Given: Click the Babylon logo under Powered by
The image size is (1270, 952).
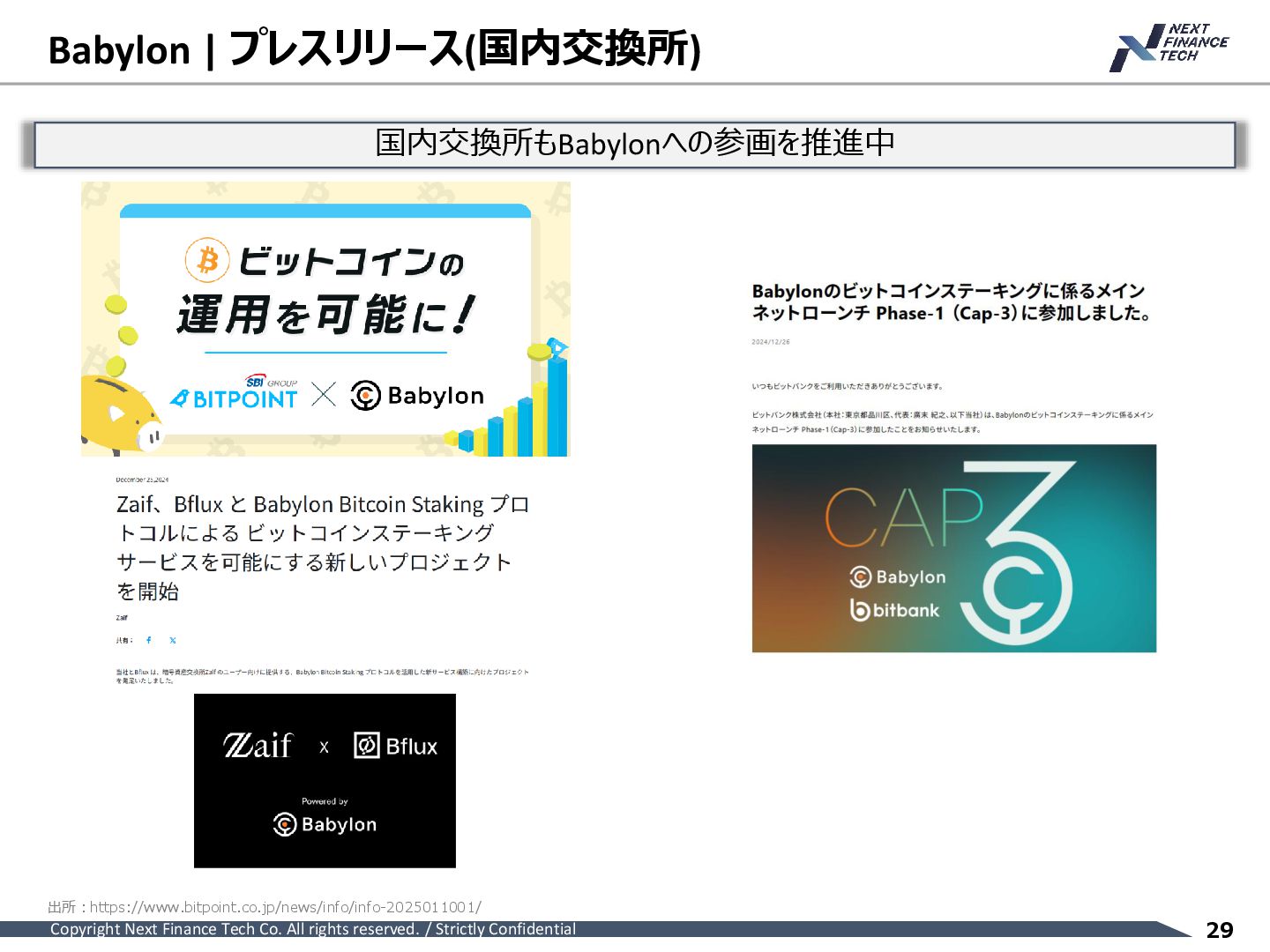Looking at the screenshot, I should click(x=325, y=824).
